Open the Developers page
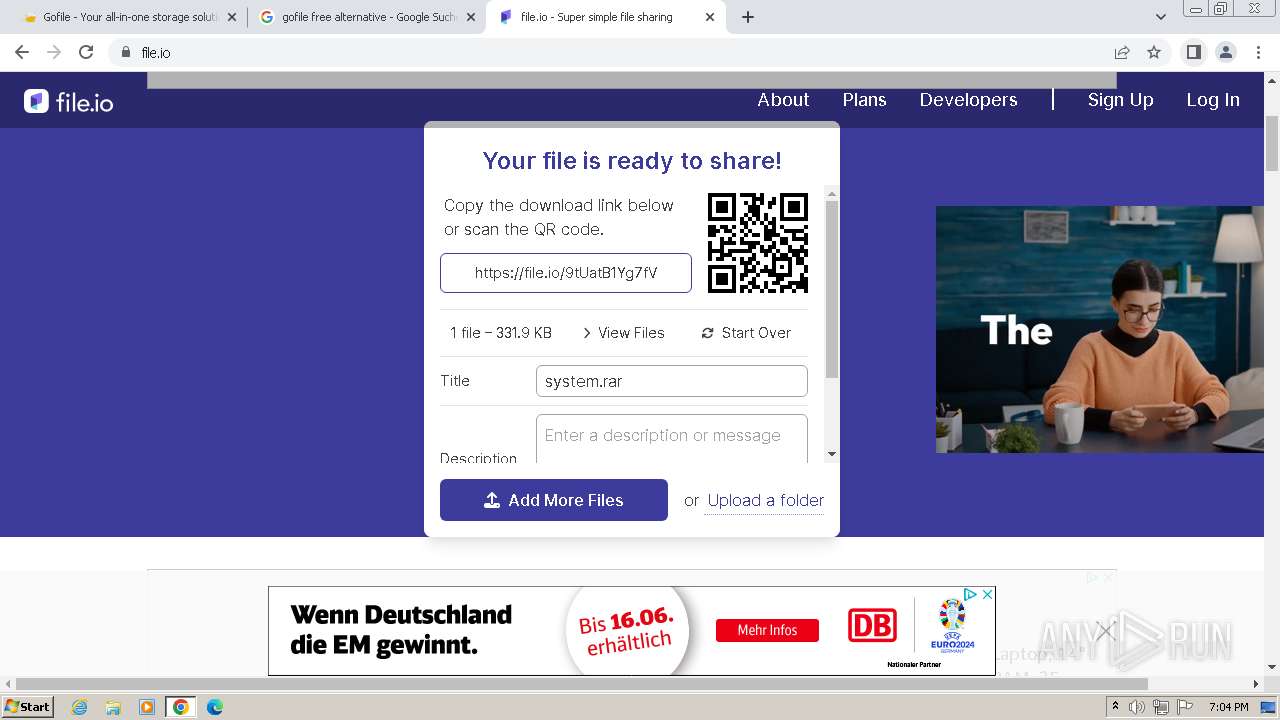The width and height of the screenshot is (1280, 720). click(968, 100)
